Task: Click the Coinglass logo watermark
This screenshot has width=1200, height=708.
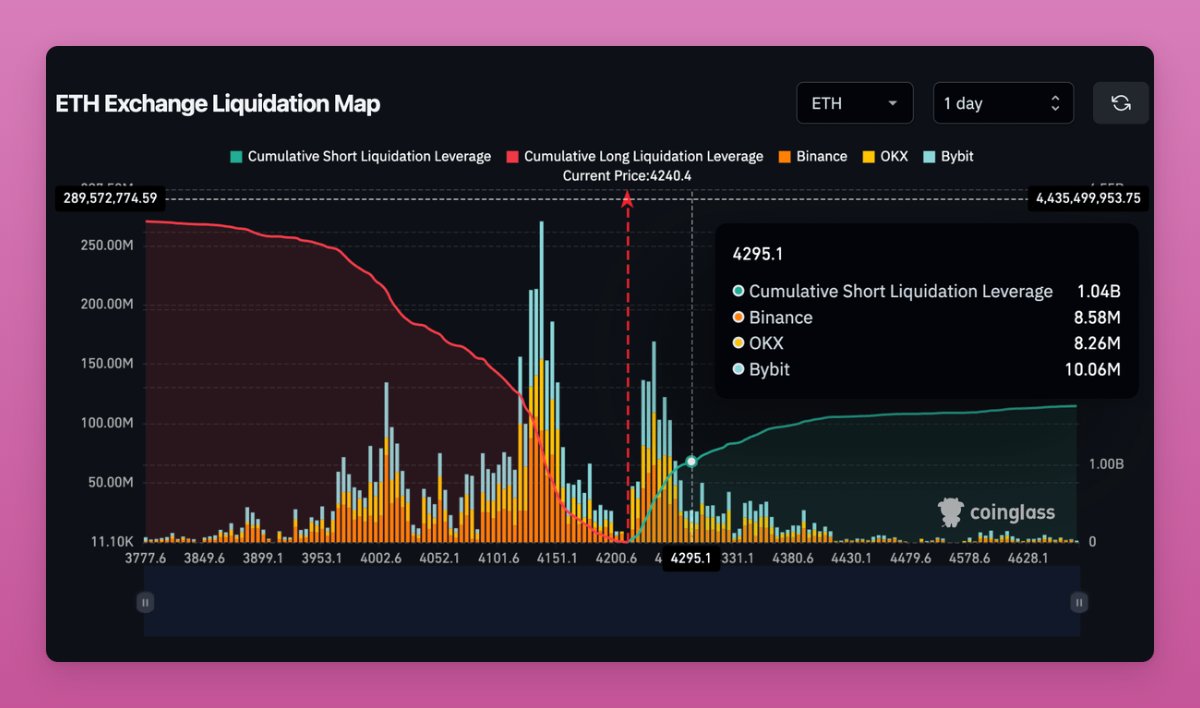Action: tap(997, 512)
